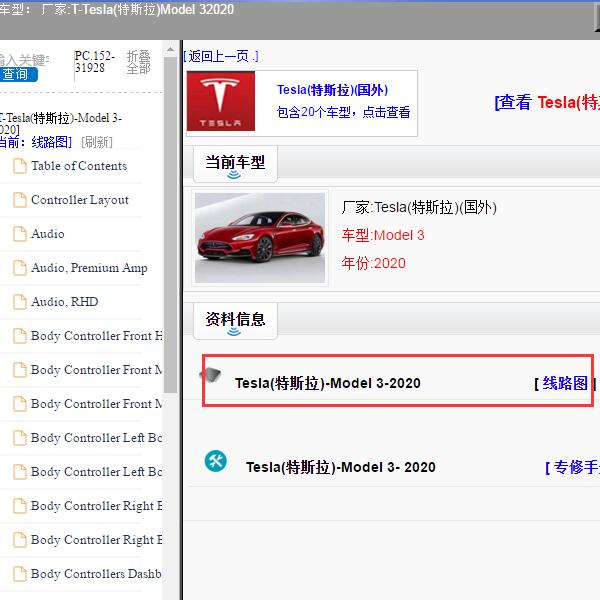Click the Audio page icon

(x=20, y=234)
